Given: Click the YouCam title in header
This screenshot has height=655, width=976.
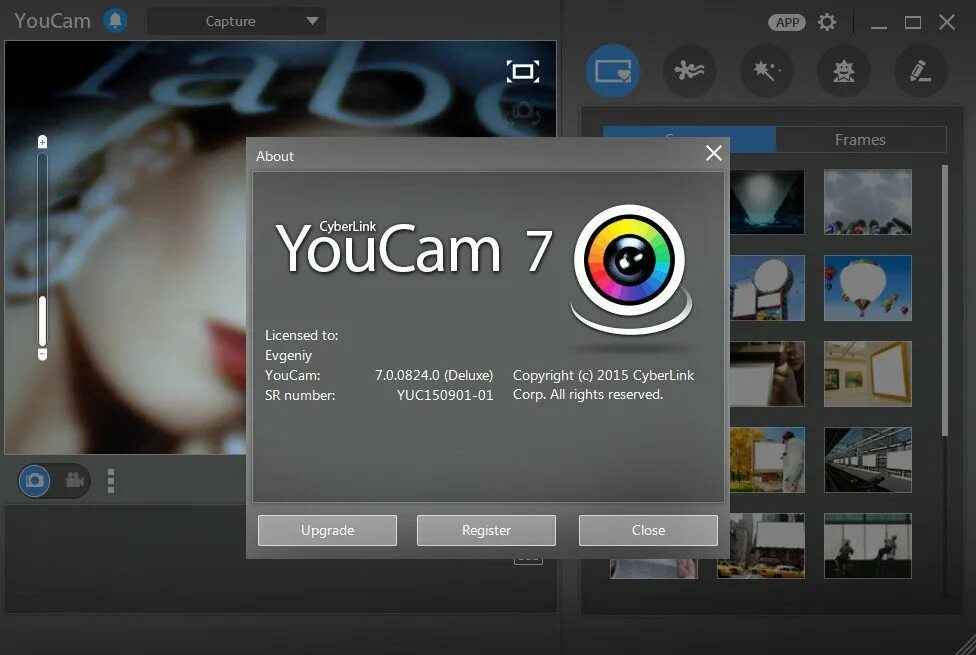Looking at the screenshot, I should click(x=52, y=21).
